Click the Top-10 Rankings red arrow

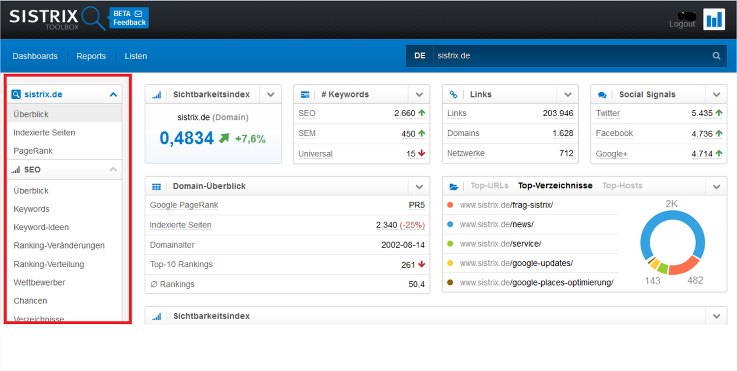click(x=421, y=264)
